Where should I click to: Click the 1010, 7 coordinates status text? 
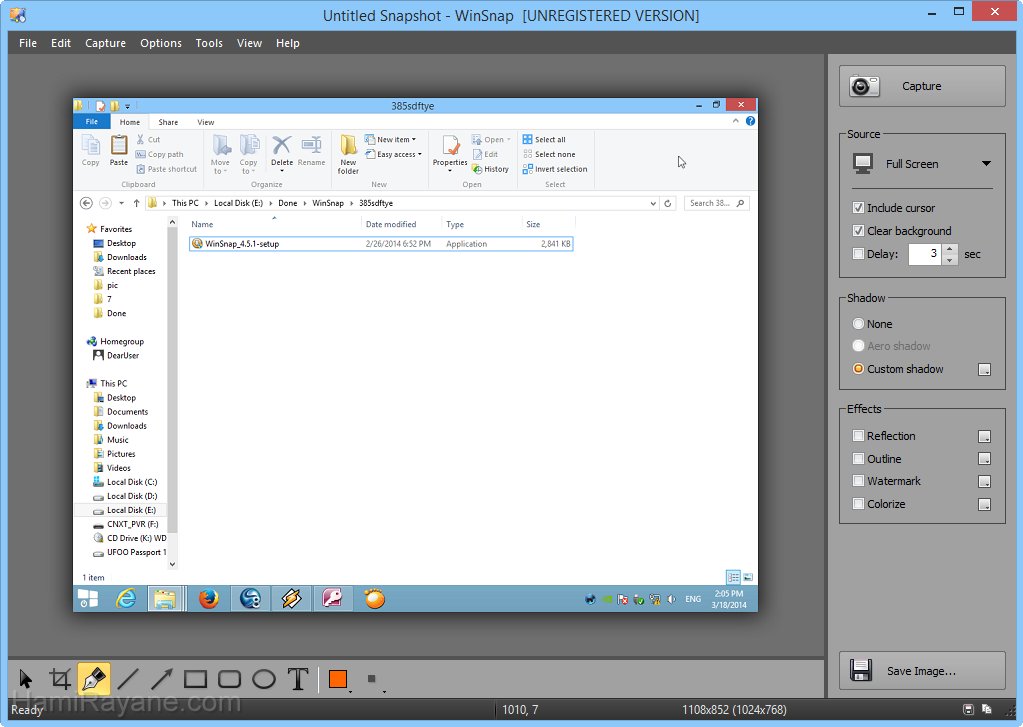click(x=520, y=709)
